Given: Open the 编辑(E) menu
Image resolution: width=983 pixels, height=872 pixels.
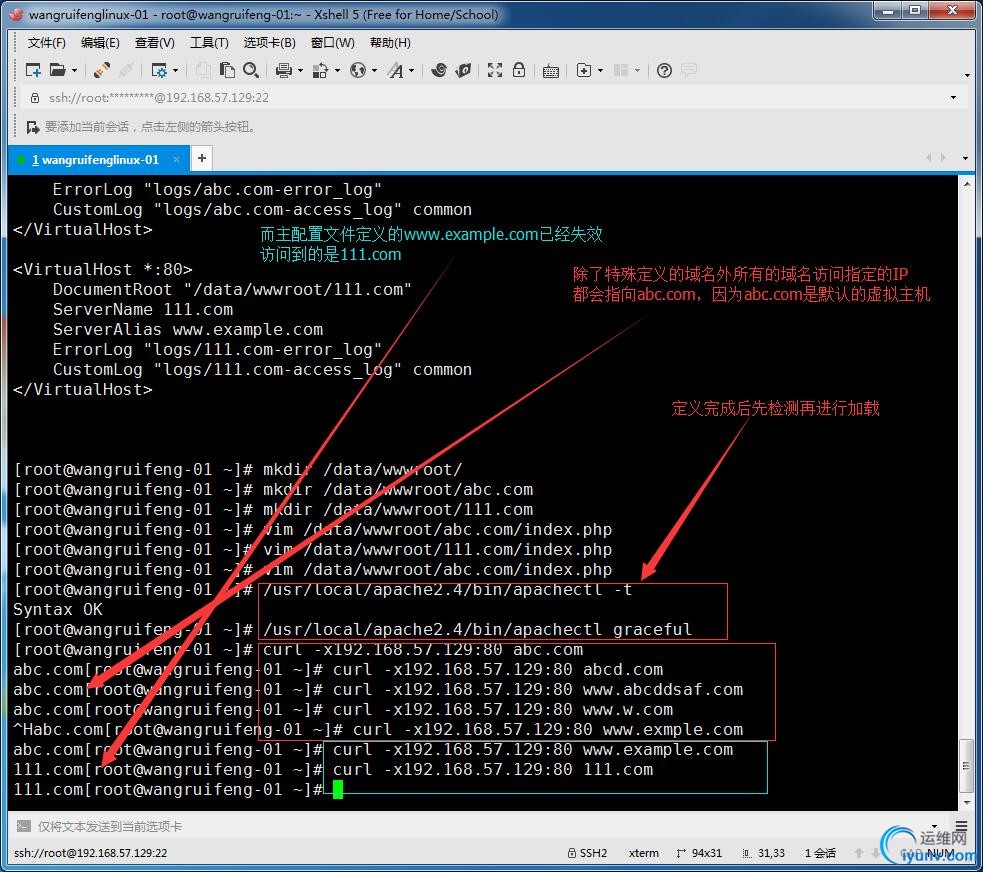Looking at the screenshot, I should [x=100, y=43].
